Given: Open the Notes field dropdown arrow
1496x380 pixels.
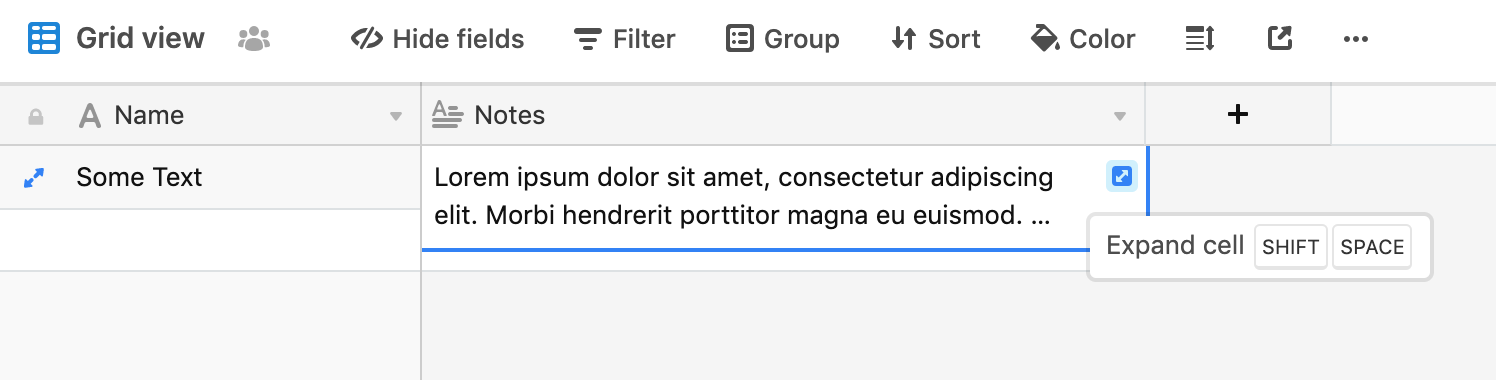Looking at the screenshot, I should click(x=1120, y=117).
